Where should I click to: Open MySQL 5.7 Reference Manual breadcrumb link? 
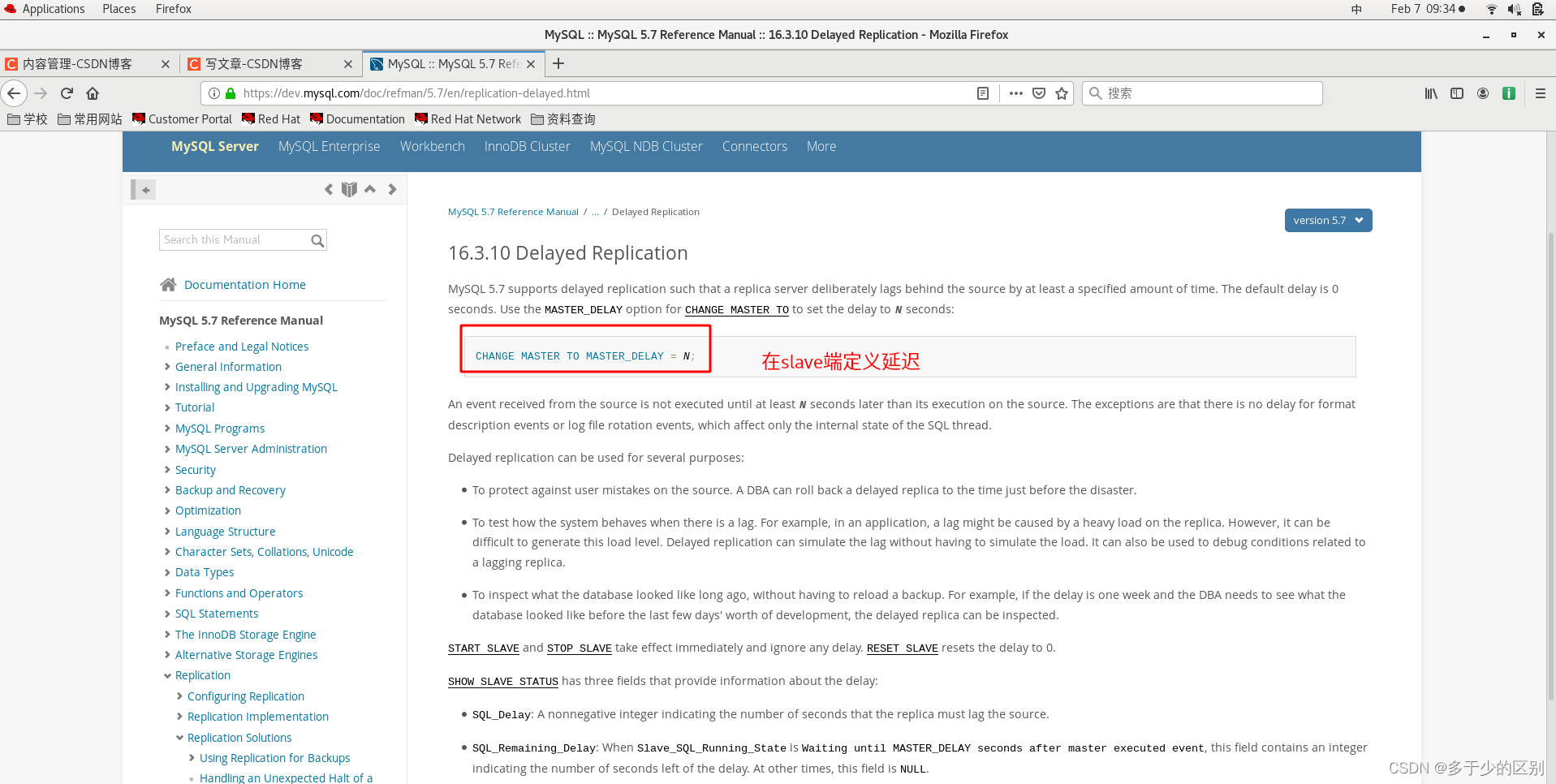coord(513,212)
